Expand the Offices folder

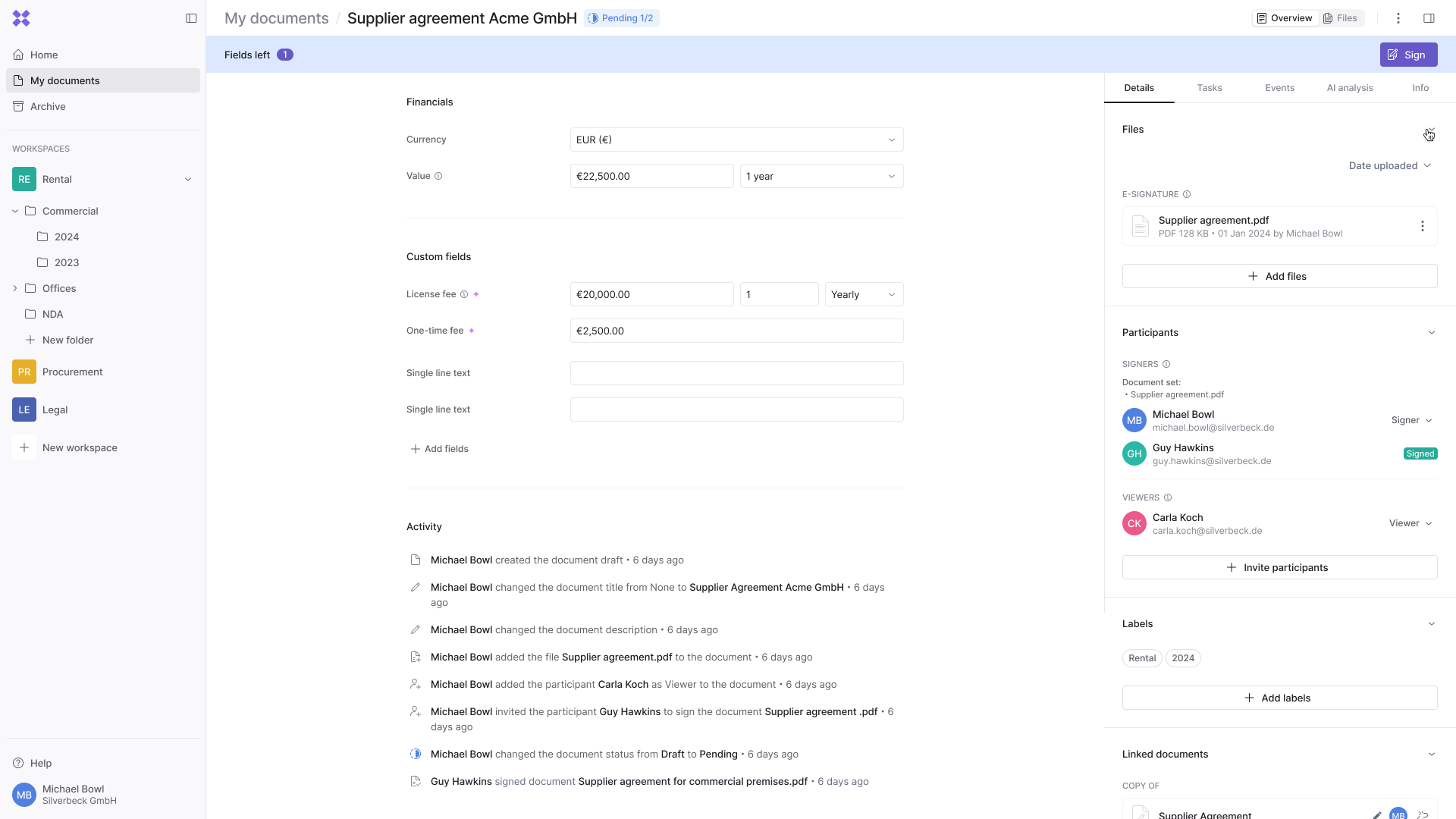coord(15,288)
